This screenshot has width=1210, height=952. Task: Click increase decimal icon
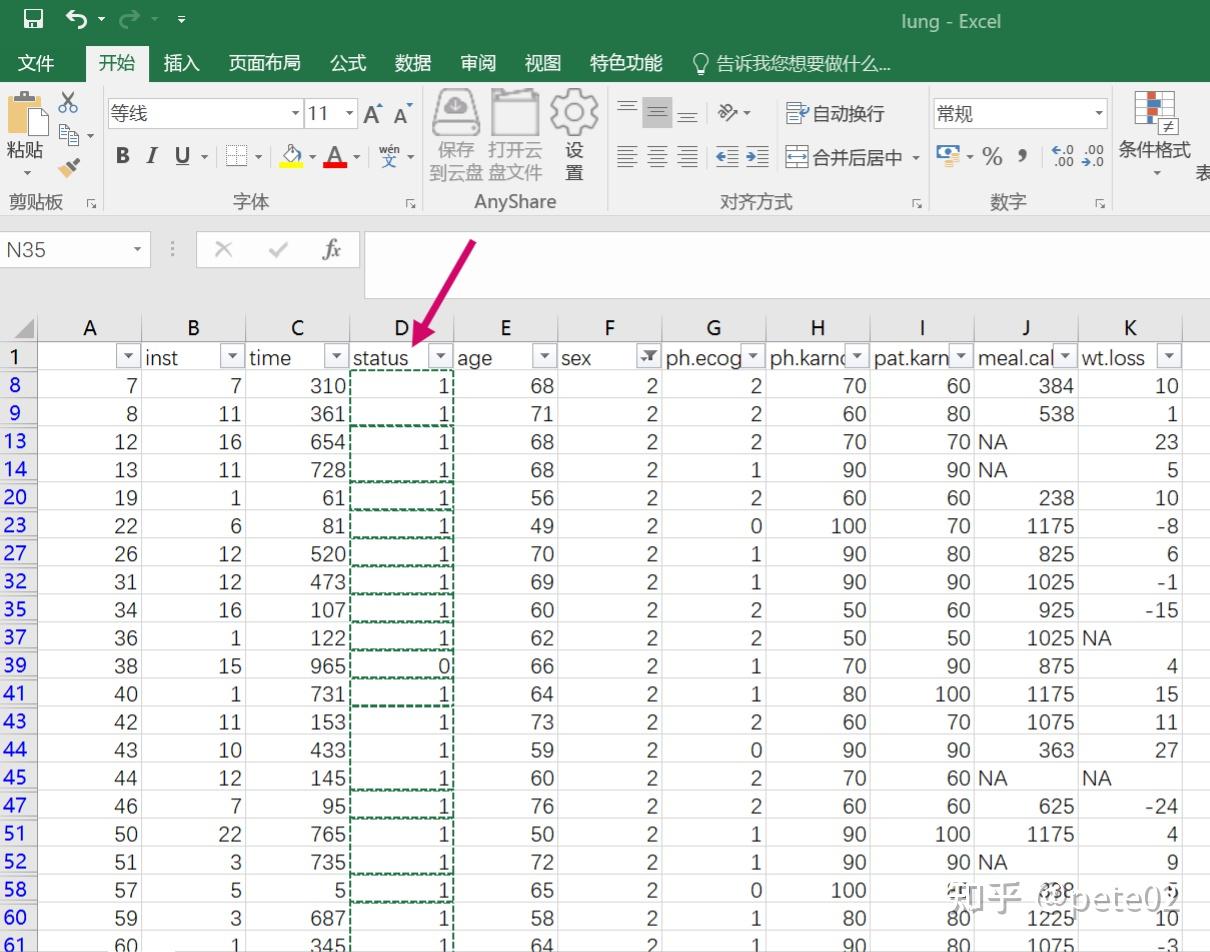(1063, 156)
